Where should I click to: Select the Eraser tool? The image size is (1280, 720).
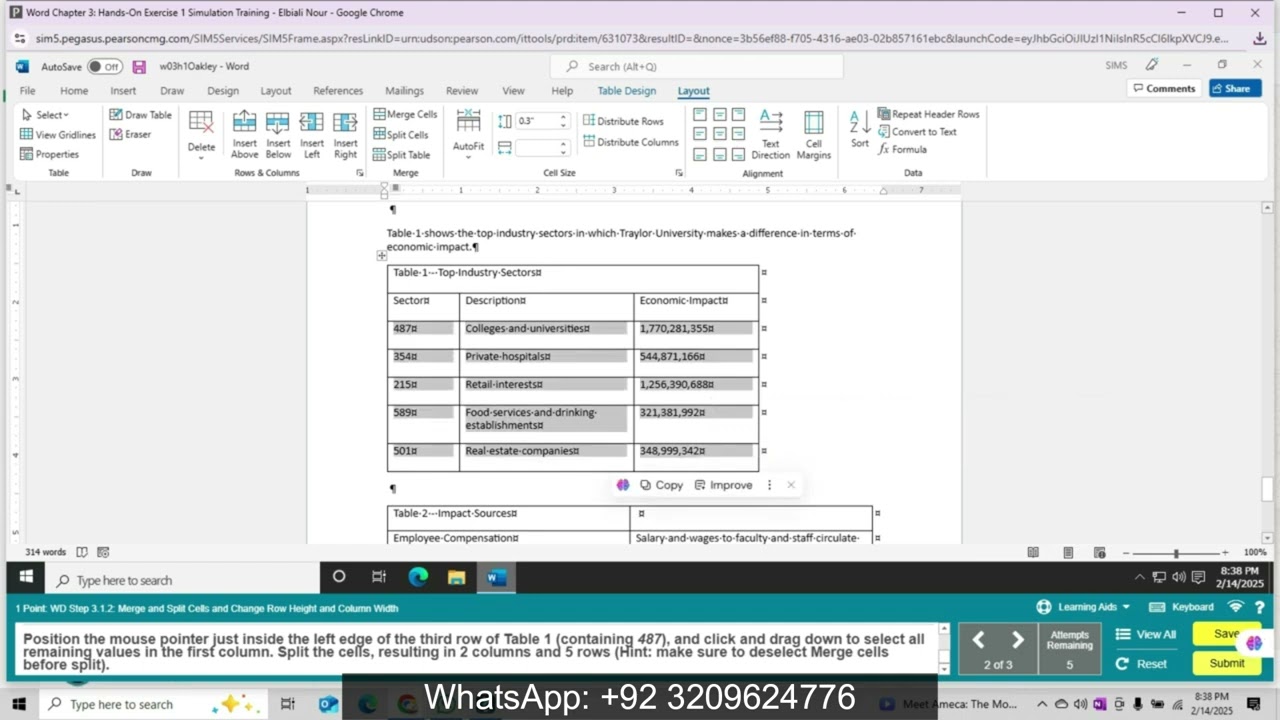[131, 134]
